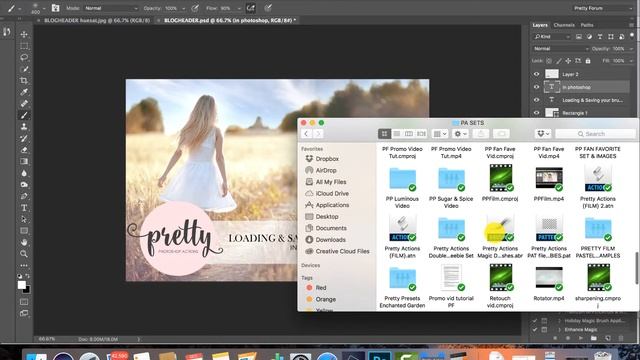640x360 pixels.
Task: Click the Edit Tags button in Finder toolbar
Action: pos(501,133)
